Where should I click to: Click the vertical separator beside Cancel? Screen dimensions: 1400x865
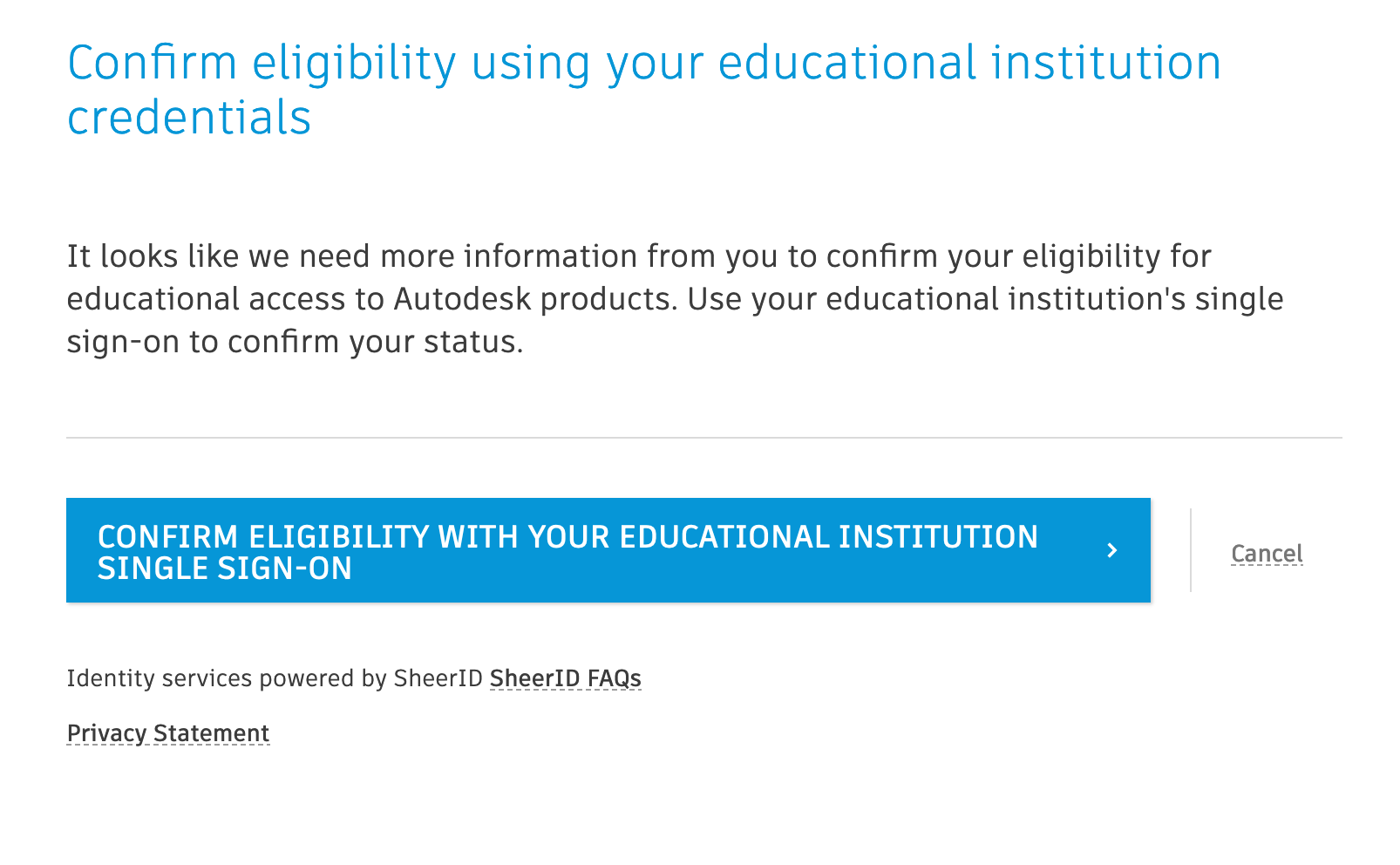click(x=1191, y=550)
